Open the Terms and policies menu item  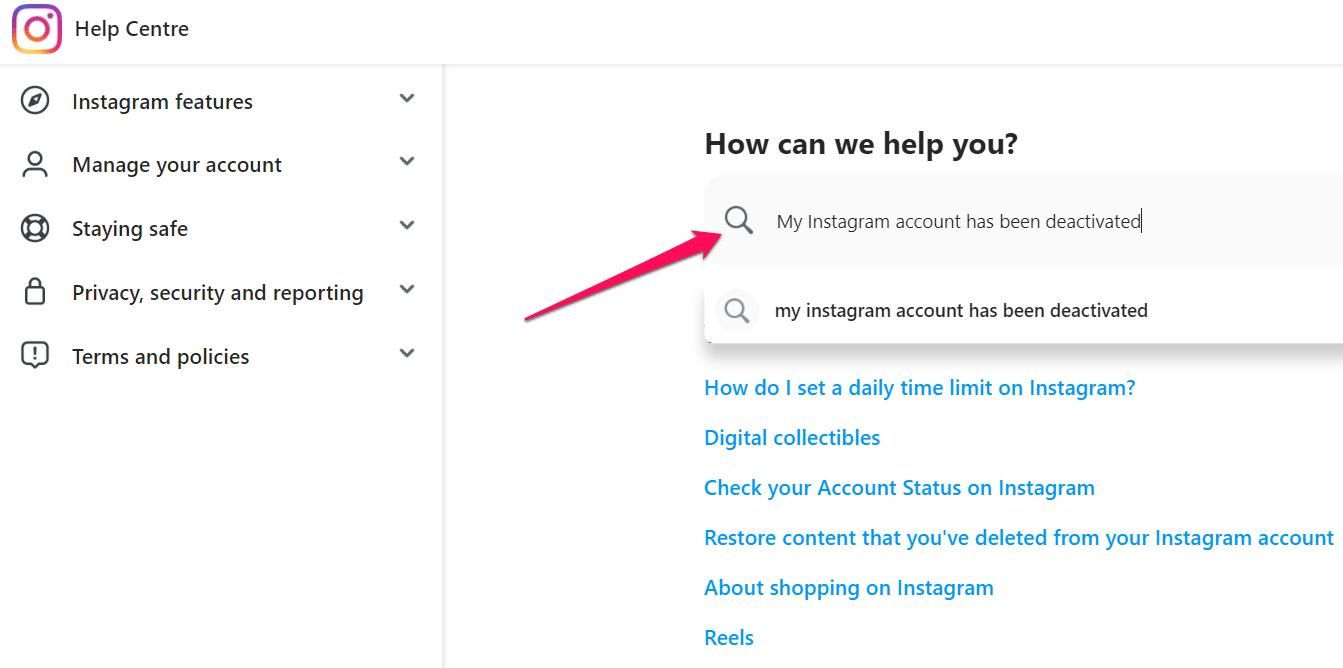(161, 357)
